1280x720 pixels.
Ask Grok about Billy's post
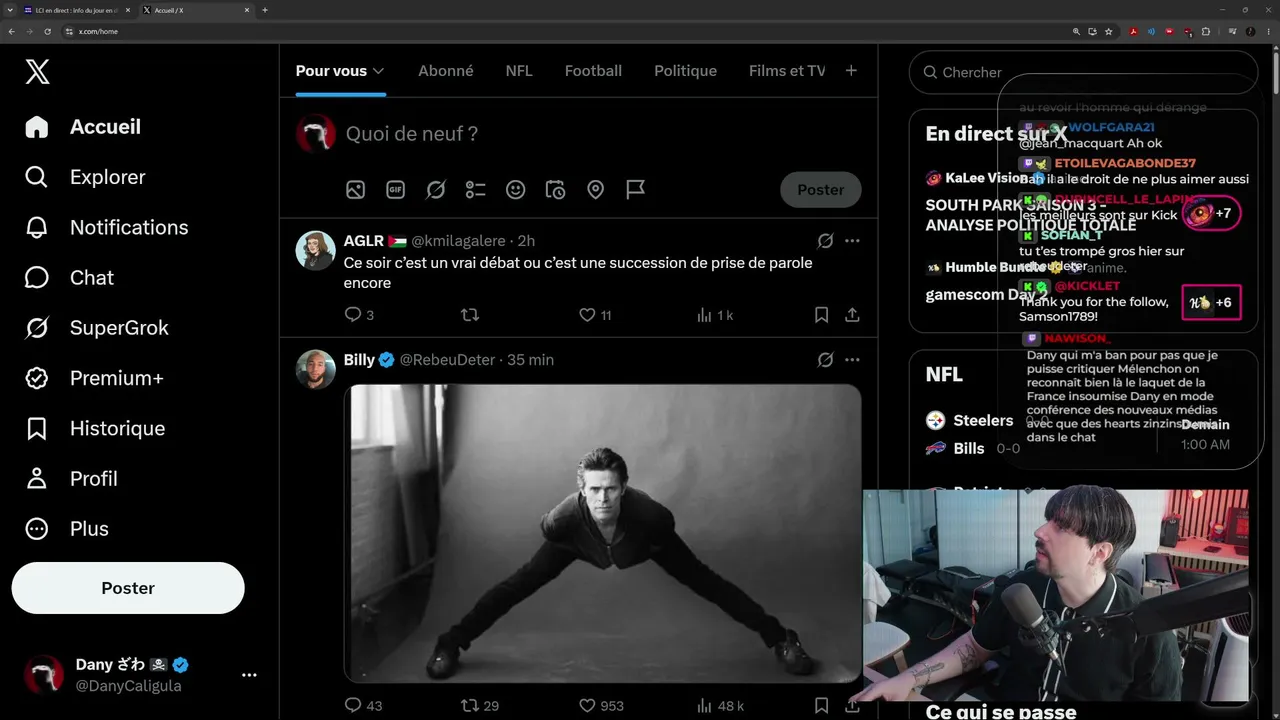click(825, 360)
